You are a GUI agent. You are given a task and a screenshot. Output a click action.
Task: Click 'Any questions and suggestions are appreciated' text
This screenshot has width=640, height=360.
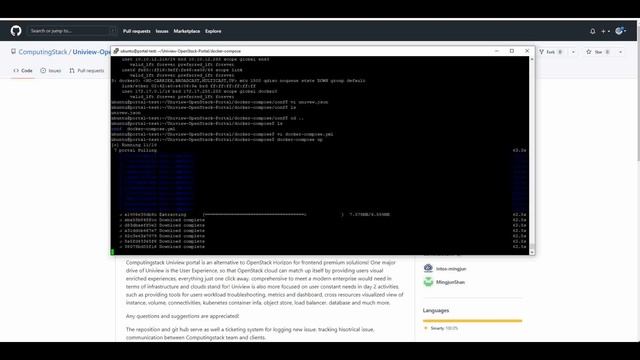click(x=182, y=316)
